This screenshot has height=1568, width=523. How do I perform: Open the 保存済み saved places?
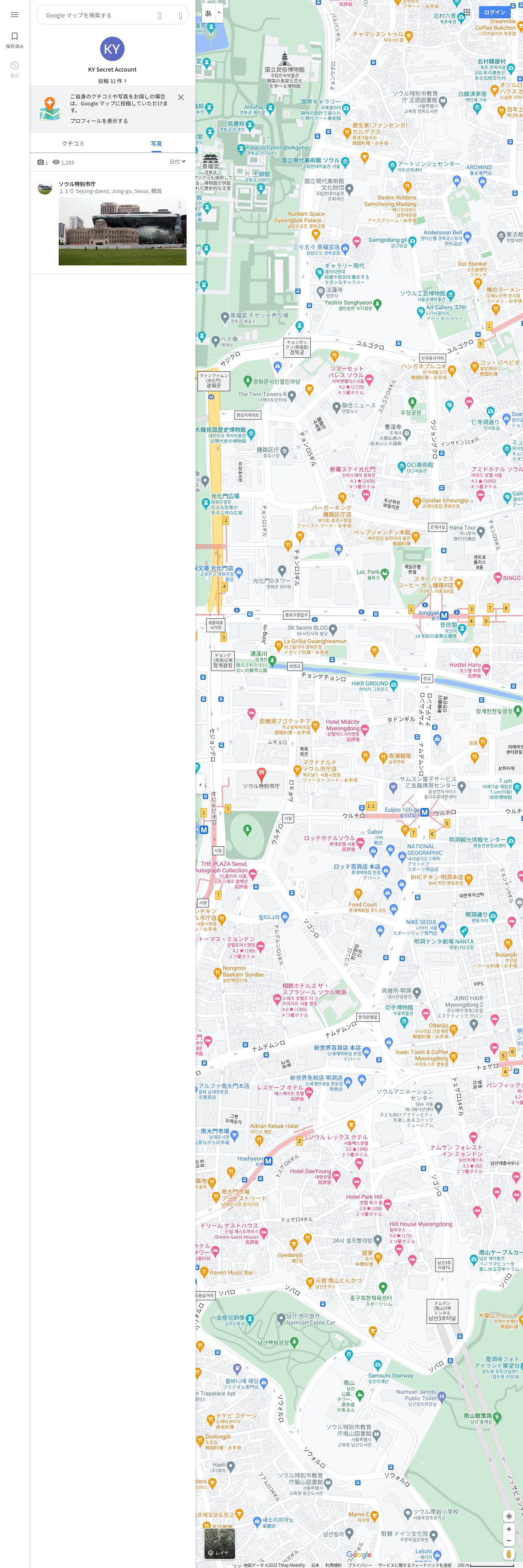point(15,40)
